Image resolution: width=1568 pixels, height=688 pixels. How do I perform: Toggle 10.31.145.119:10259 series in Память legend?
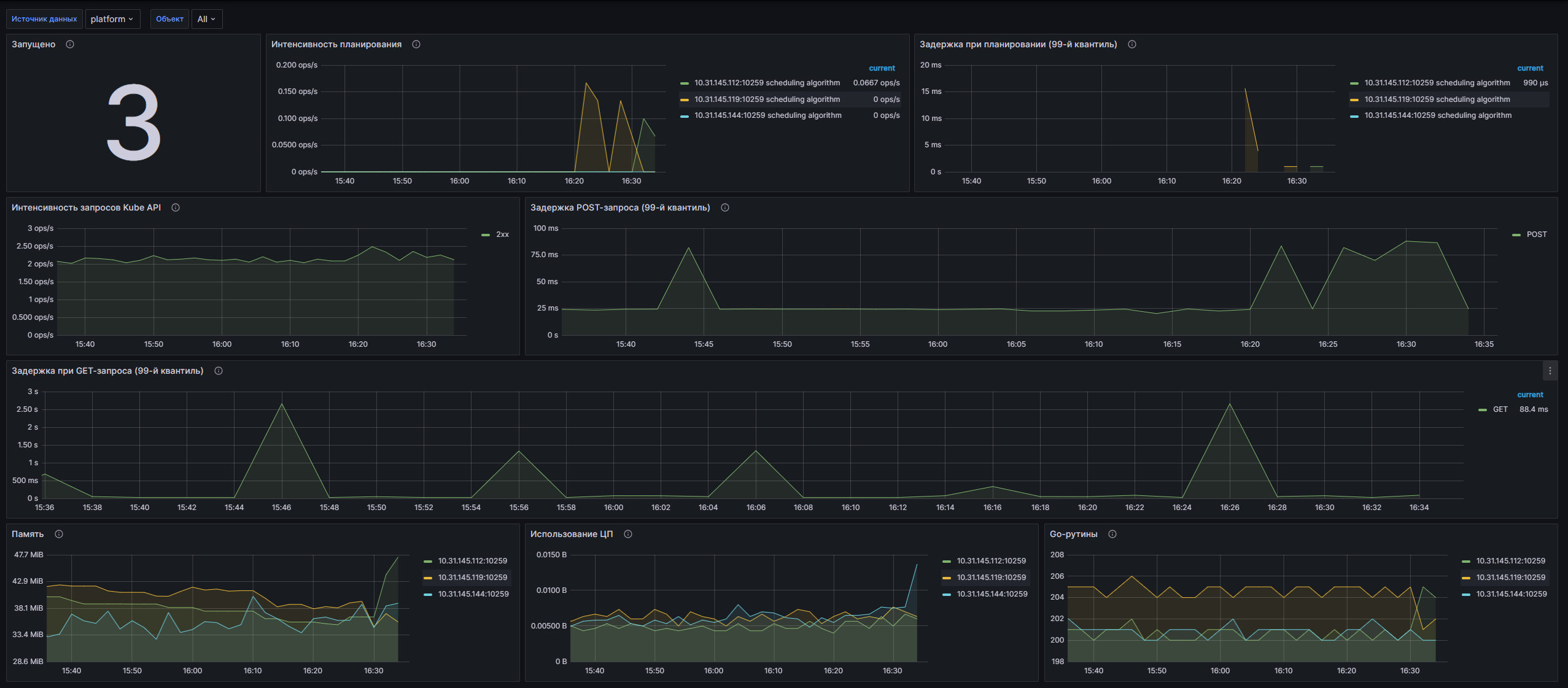(472, 578)
